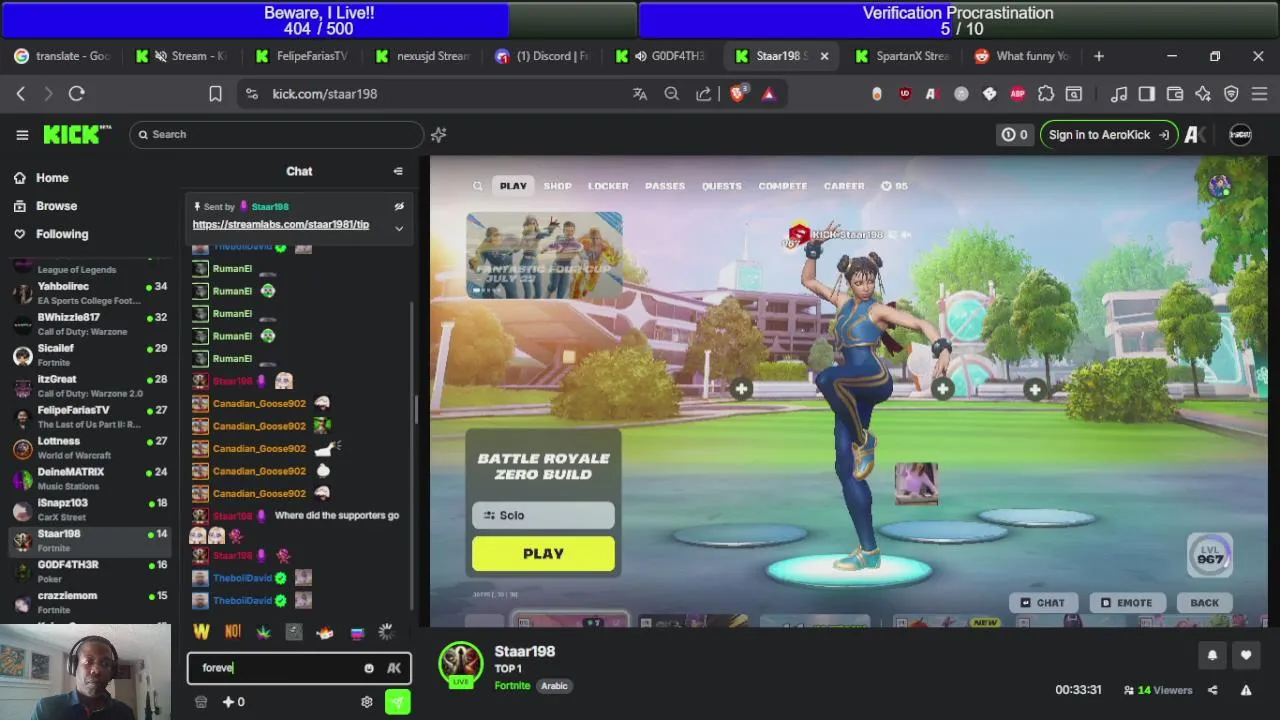Follow Staar198 with the heart button
Viewport: 1280px width, 720px height.
(1246, 656)
